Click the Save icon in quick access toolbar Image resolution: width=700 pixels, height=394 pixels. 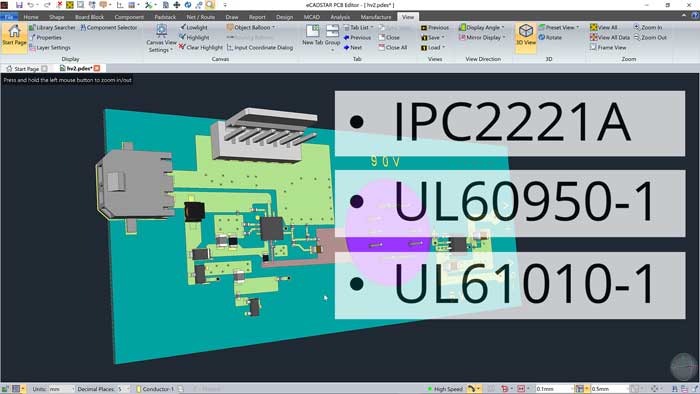tap(19, 5)
